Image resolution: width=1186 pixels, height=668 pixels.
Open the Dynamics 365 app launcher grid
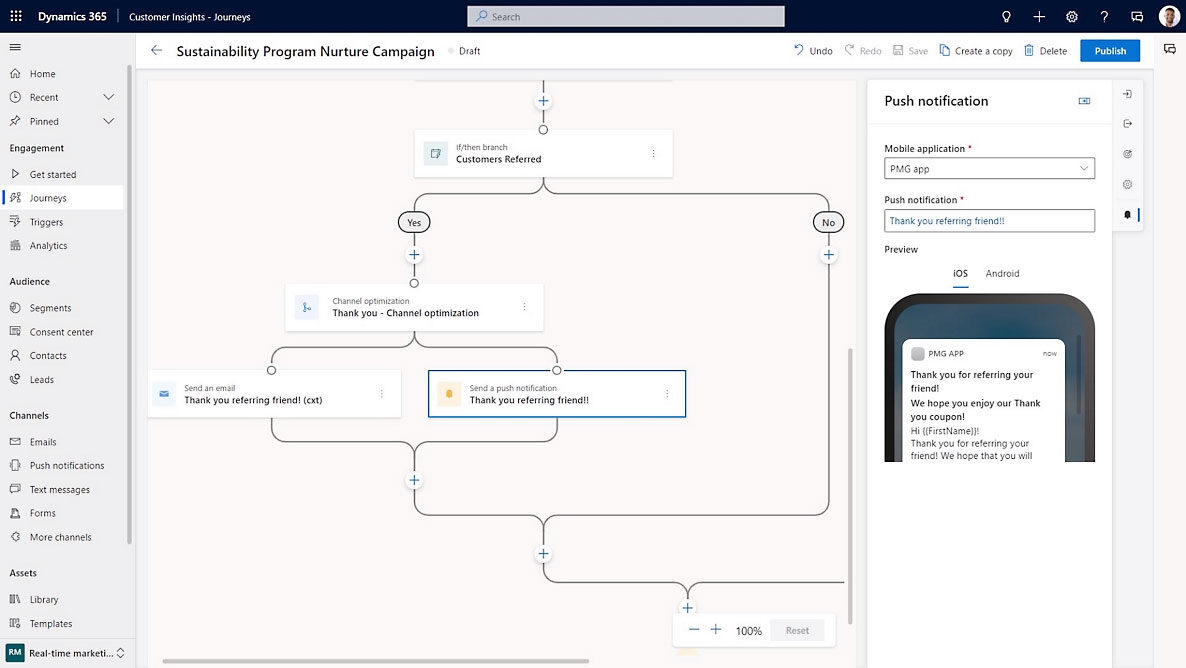click(x=16, y=16)
